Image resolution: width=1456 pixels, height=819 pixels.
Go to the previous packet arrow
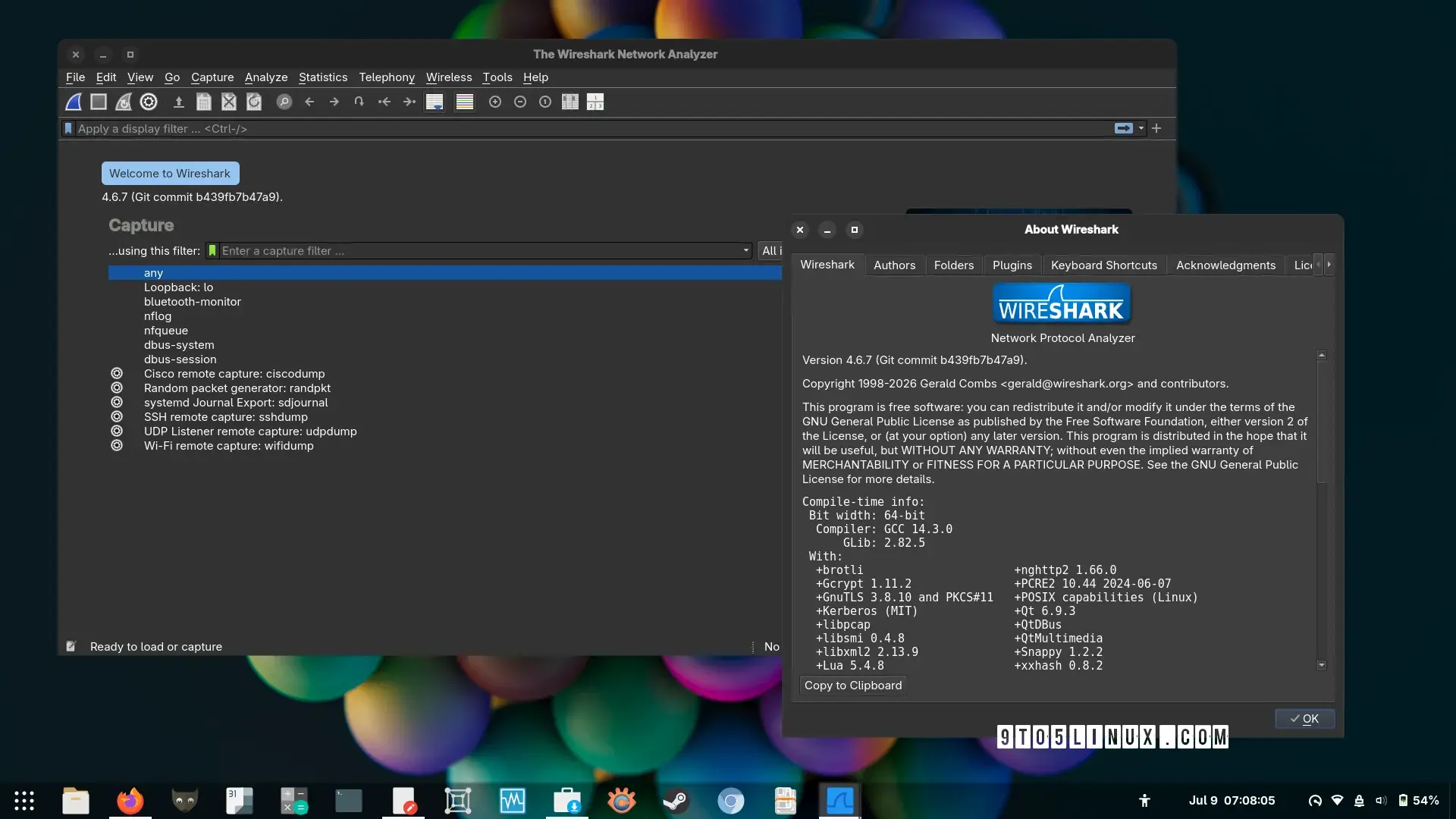[309, 102]
